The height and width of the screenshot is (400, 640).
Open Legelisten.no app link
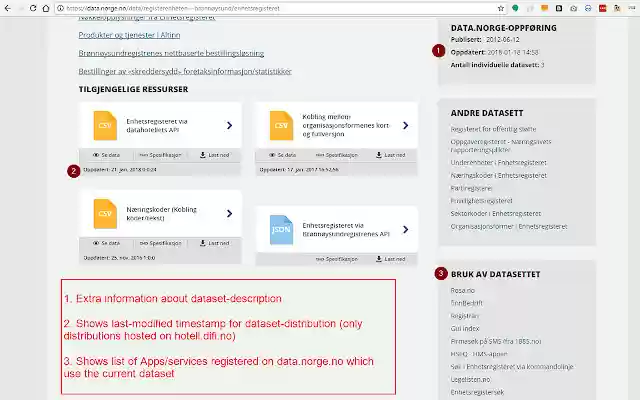tap(470, 380)
